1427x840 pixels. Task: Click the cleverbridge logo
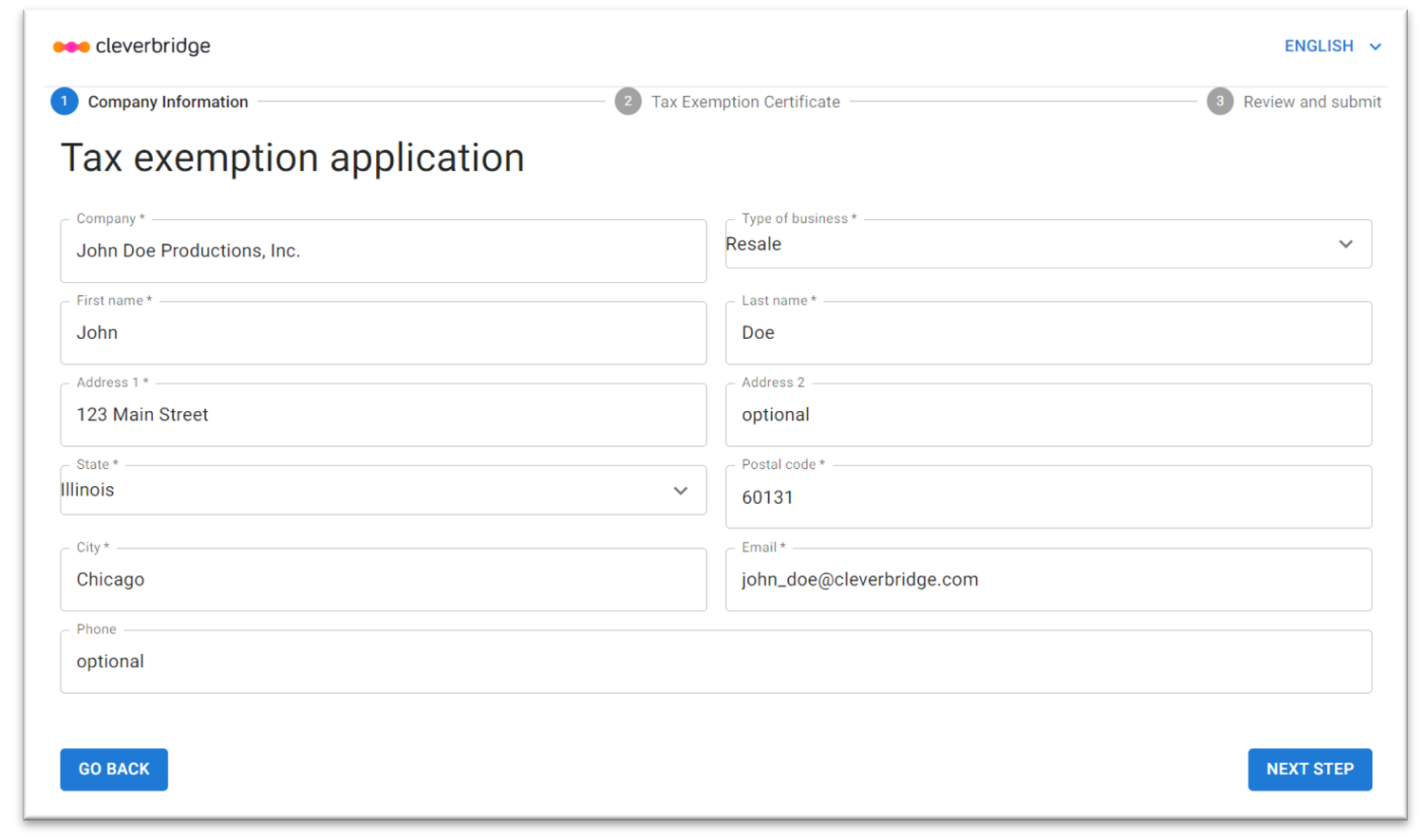[x=131, y=46]
